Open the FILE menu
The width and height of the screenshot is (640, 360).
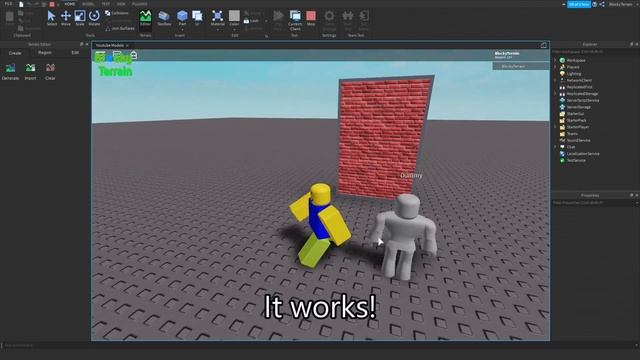click(8, 4)
